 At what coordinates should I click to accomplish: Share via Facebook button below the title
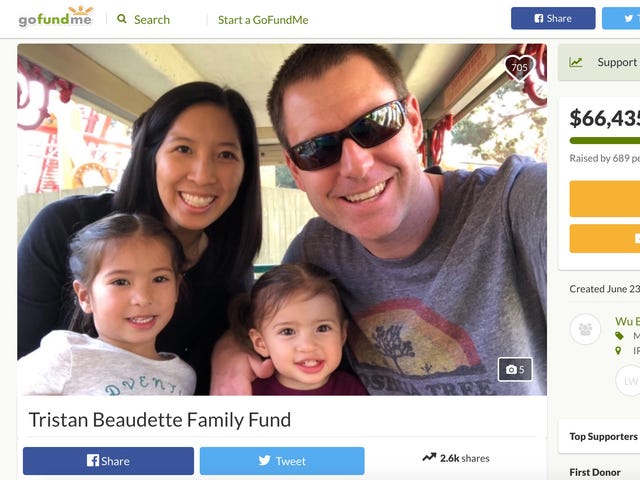pyautogui.click(x=108, y=461)
